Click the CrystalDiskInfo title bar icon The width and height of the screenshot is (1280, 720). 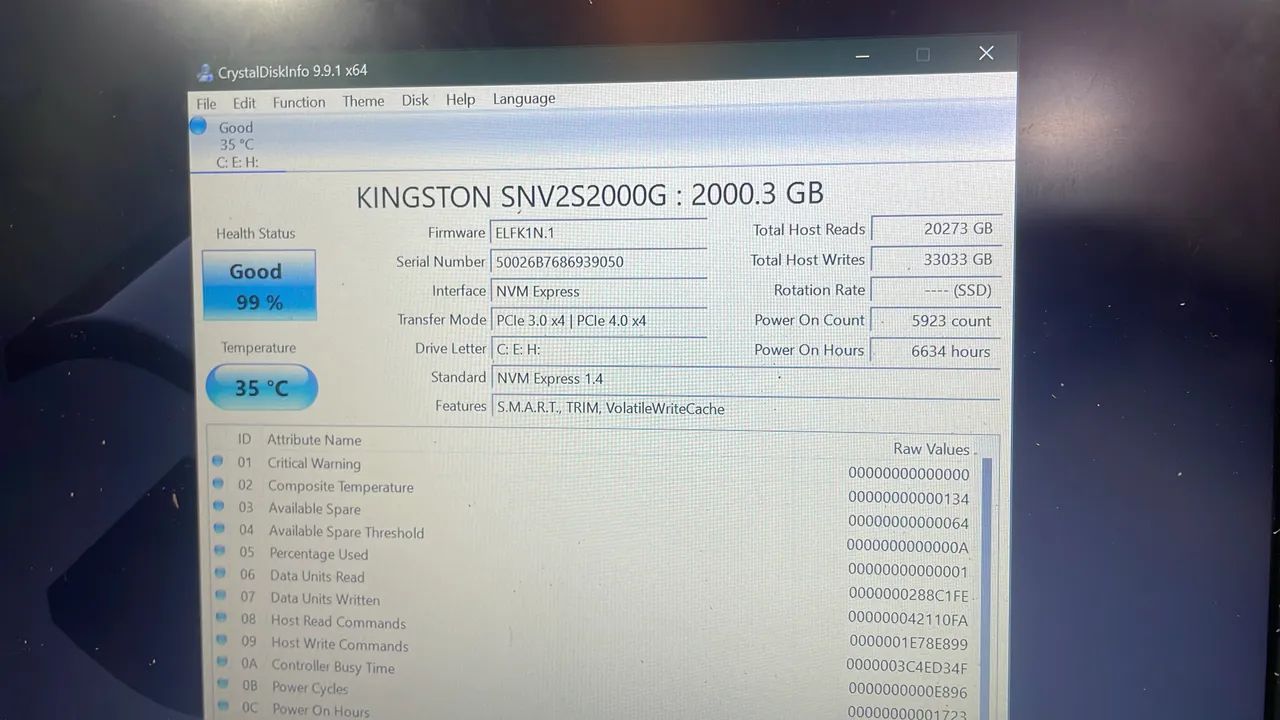pos(205,72)
